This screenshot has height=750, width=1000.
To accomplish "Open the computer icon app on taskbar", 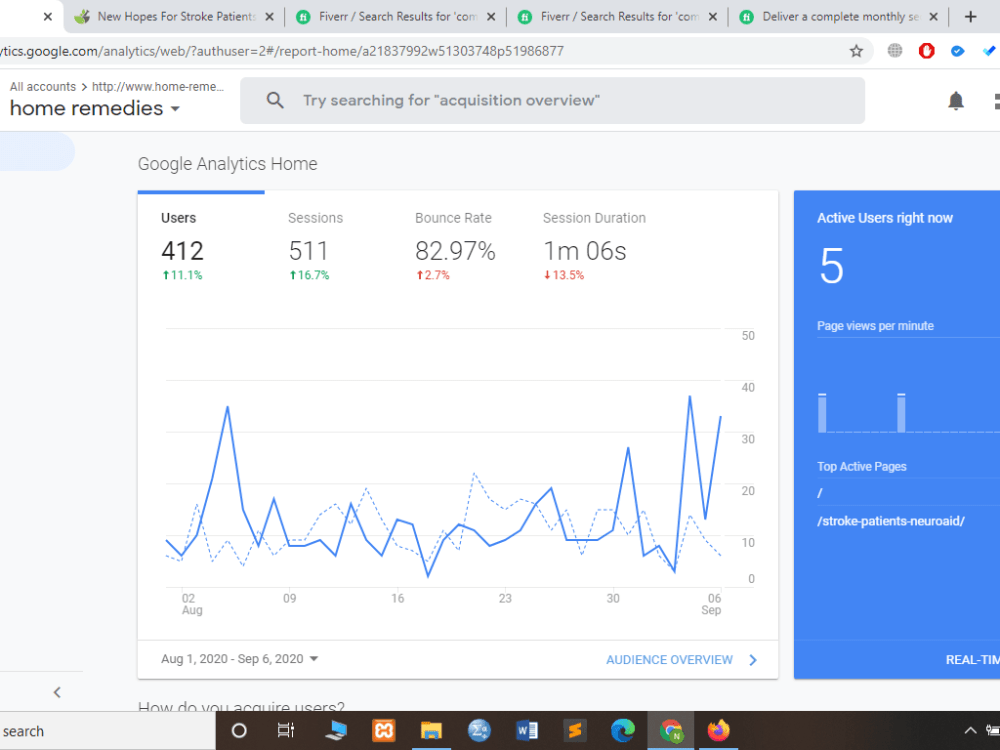I will click(x=335, y=731).
